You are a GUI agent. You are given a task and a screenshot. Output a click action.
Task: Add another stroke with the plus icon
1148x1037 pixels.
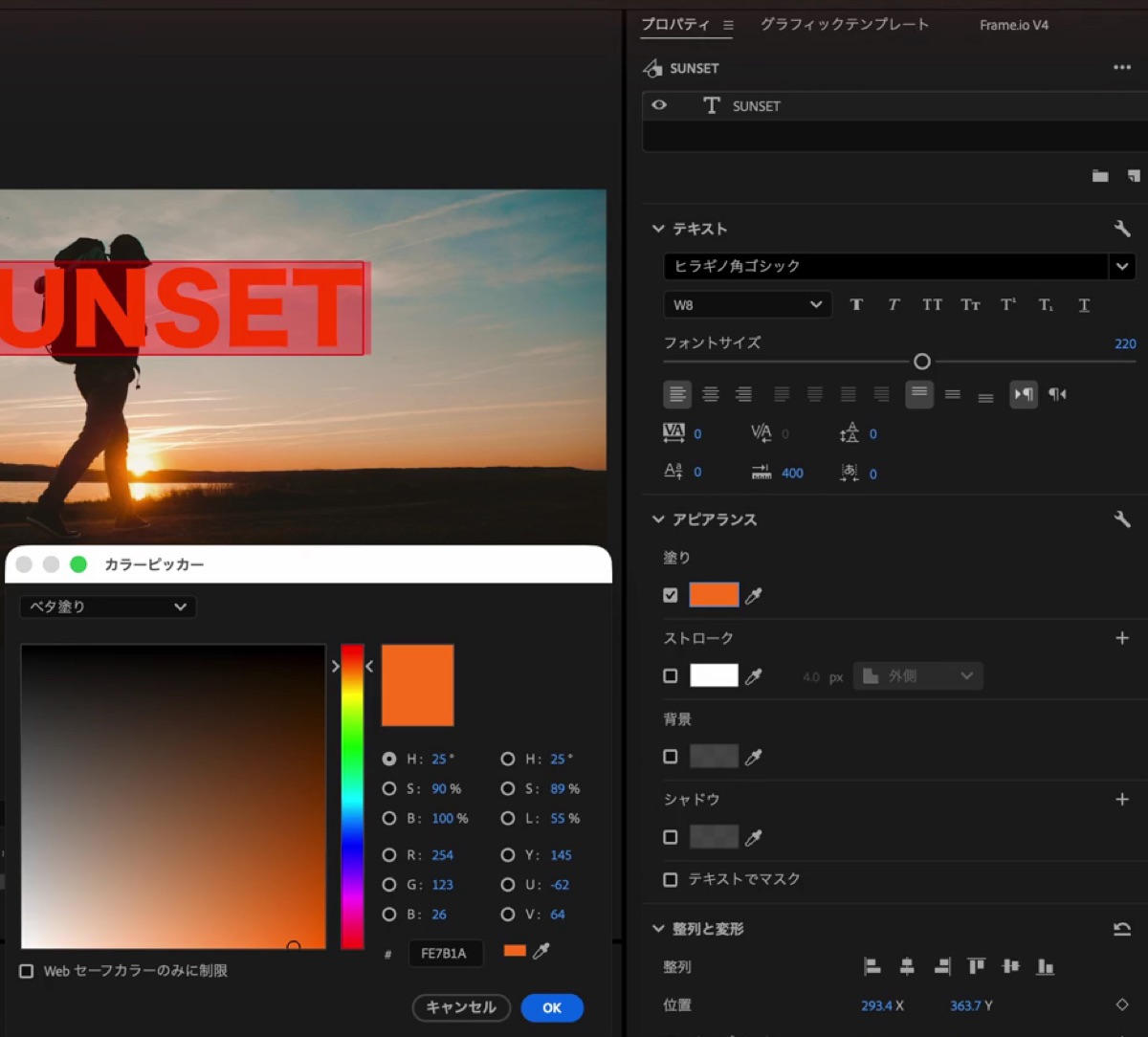[x=1122, y=638]
